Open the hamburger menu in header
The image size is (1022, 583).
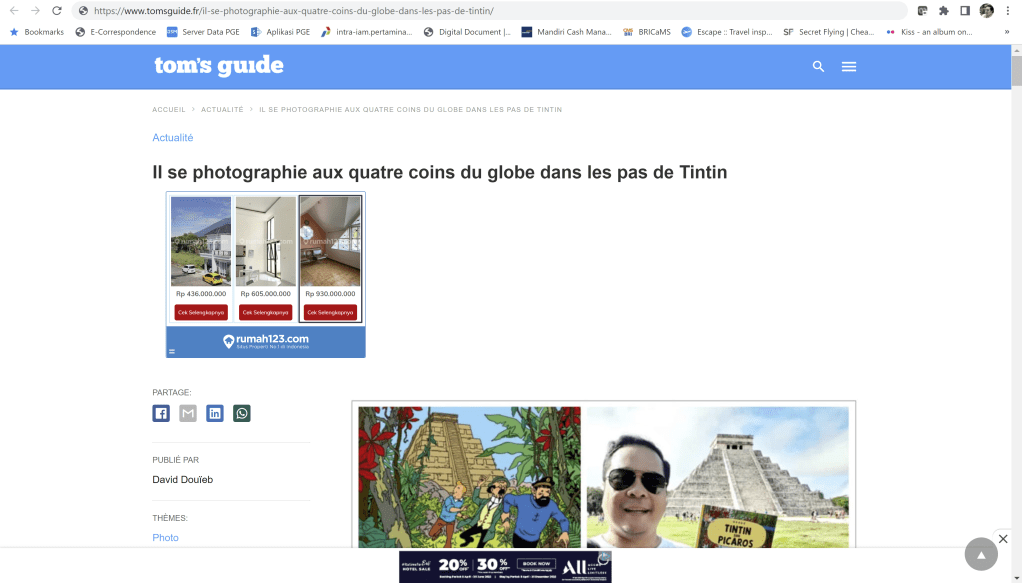tap(849, 67)
